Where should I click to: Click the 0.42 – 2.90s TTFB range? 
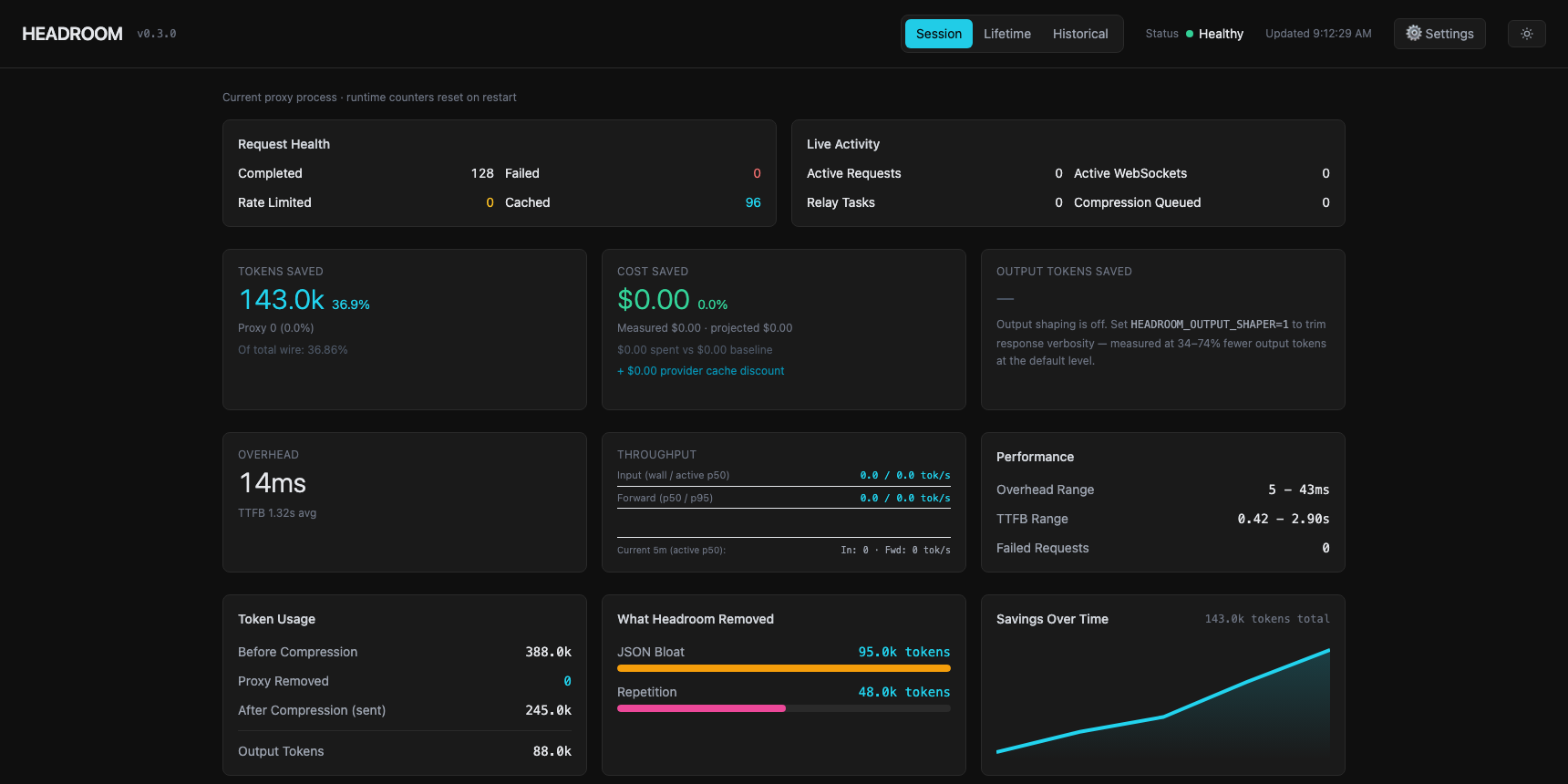(1284, 519)
